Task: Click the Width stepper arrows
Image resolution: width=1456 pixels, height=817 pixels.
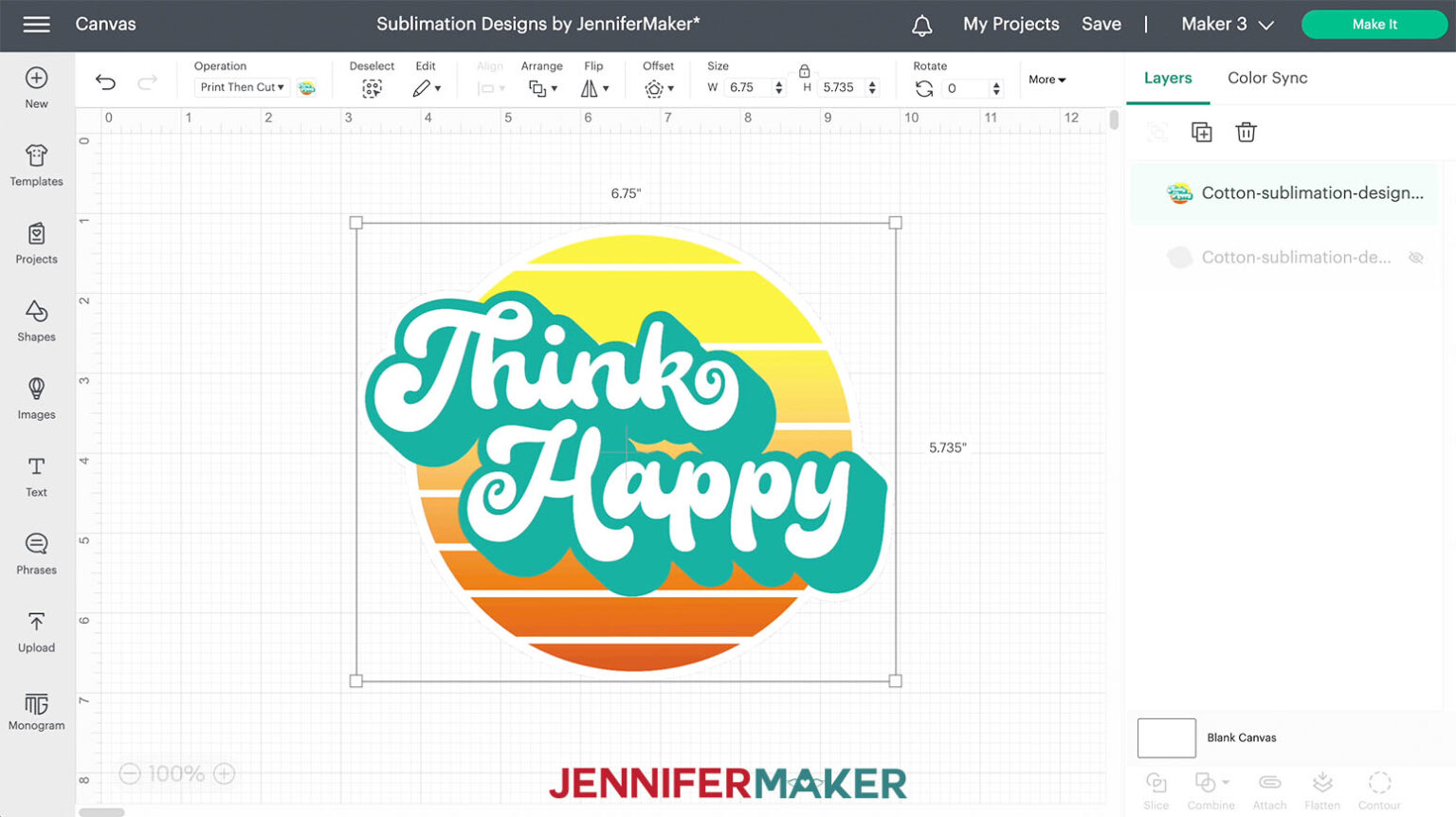Action: 779,88
